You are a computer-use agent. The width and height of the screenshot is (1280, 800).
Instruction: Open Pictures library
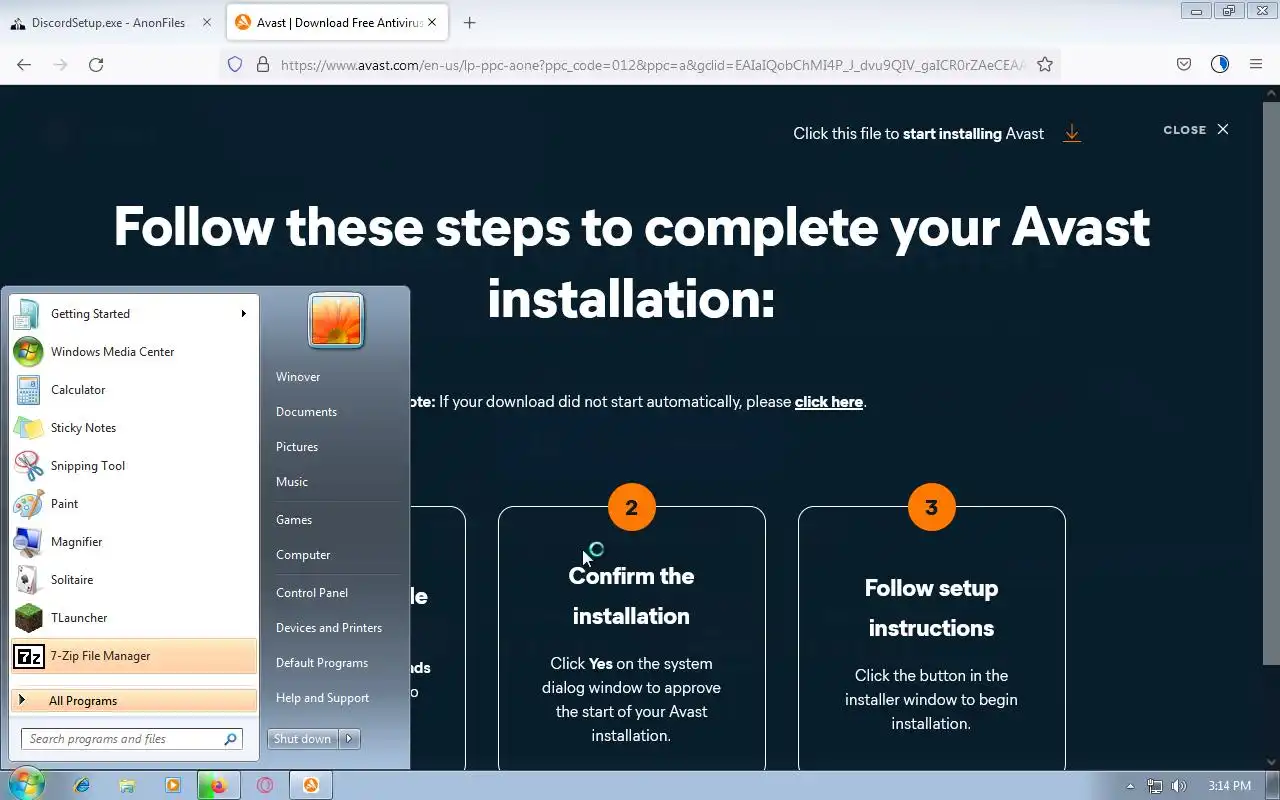pyautogui.click(x=297, y=447)
